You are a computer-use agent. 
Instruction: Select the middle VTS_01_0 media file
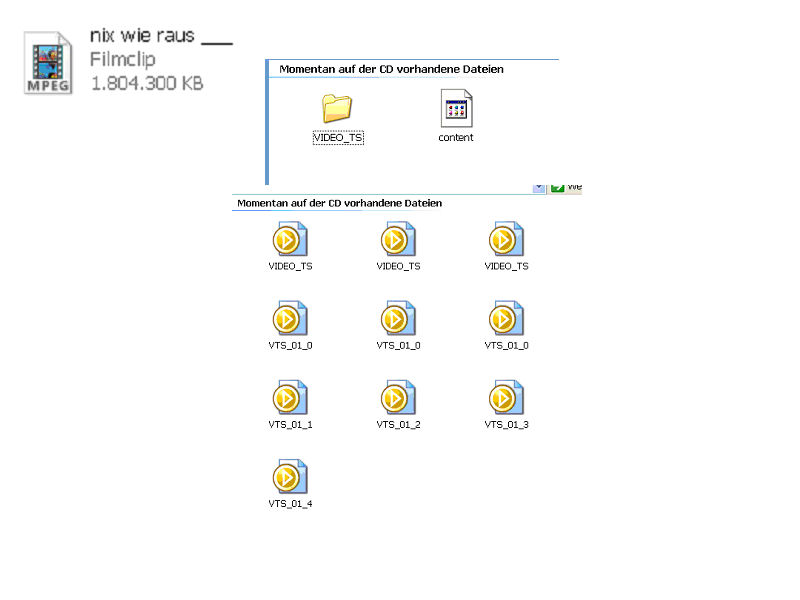pos(398,319)
